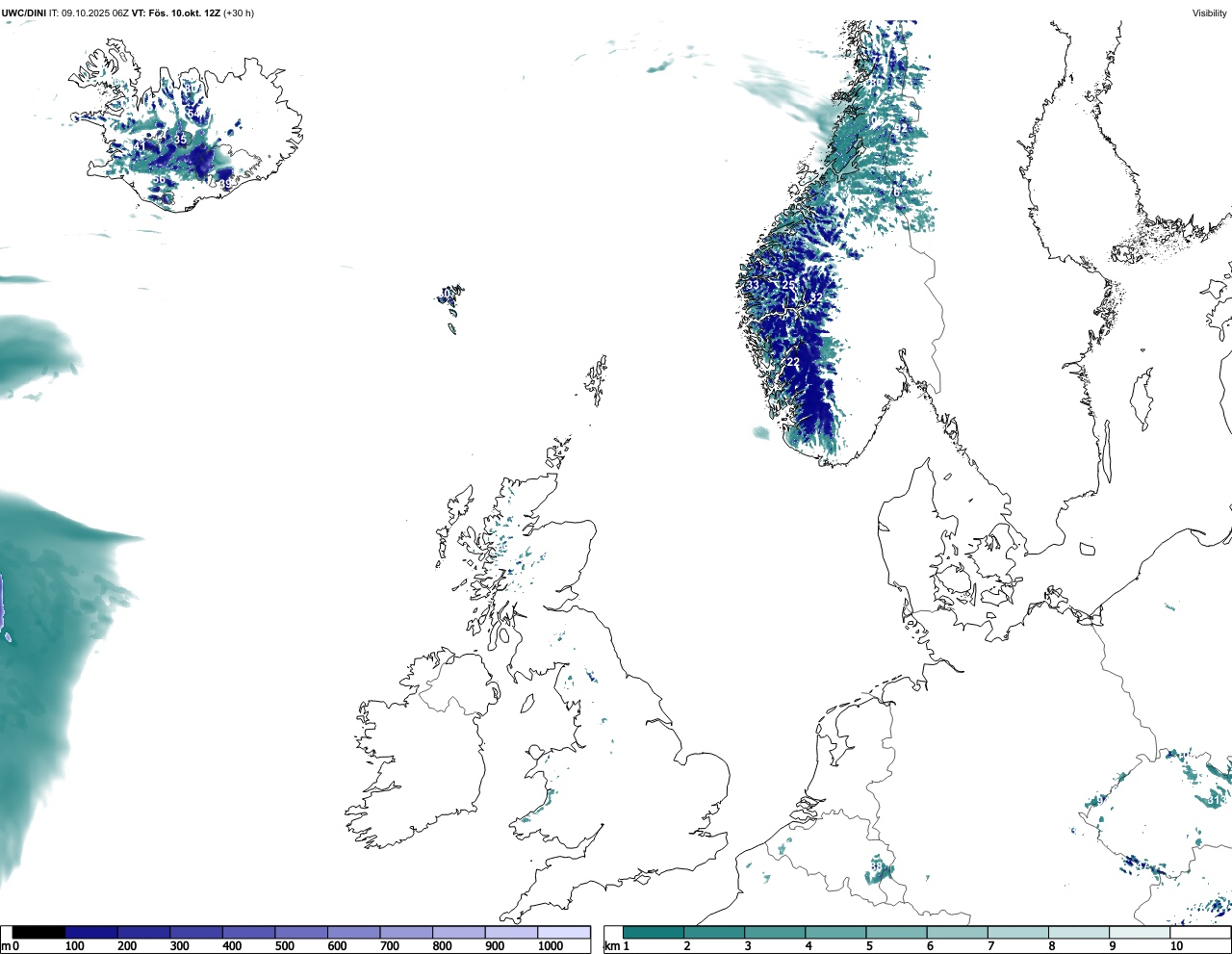Viewport: 1232px width, 954px height.
Task: Click the 500–600 m legend swatch
Action: 301,932
